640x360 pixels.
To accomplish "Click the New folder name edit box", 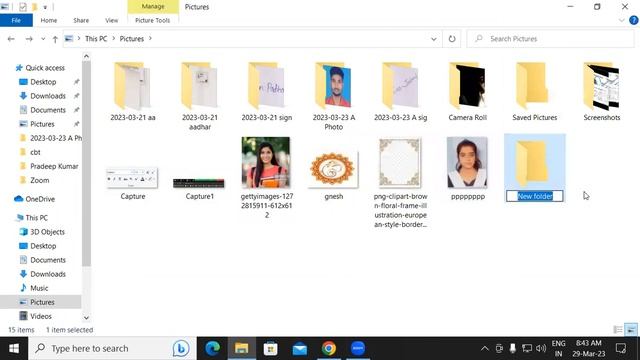I will pyautogui.click(x=535, y=196).
